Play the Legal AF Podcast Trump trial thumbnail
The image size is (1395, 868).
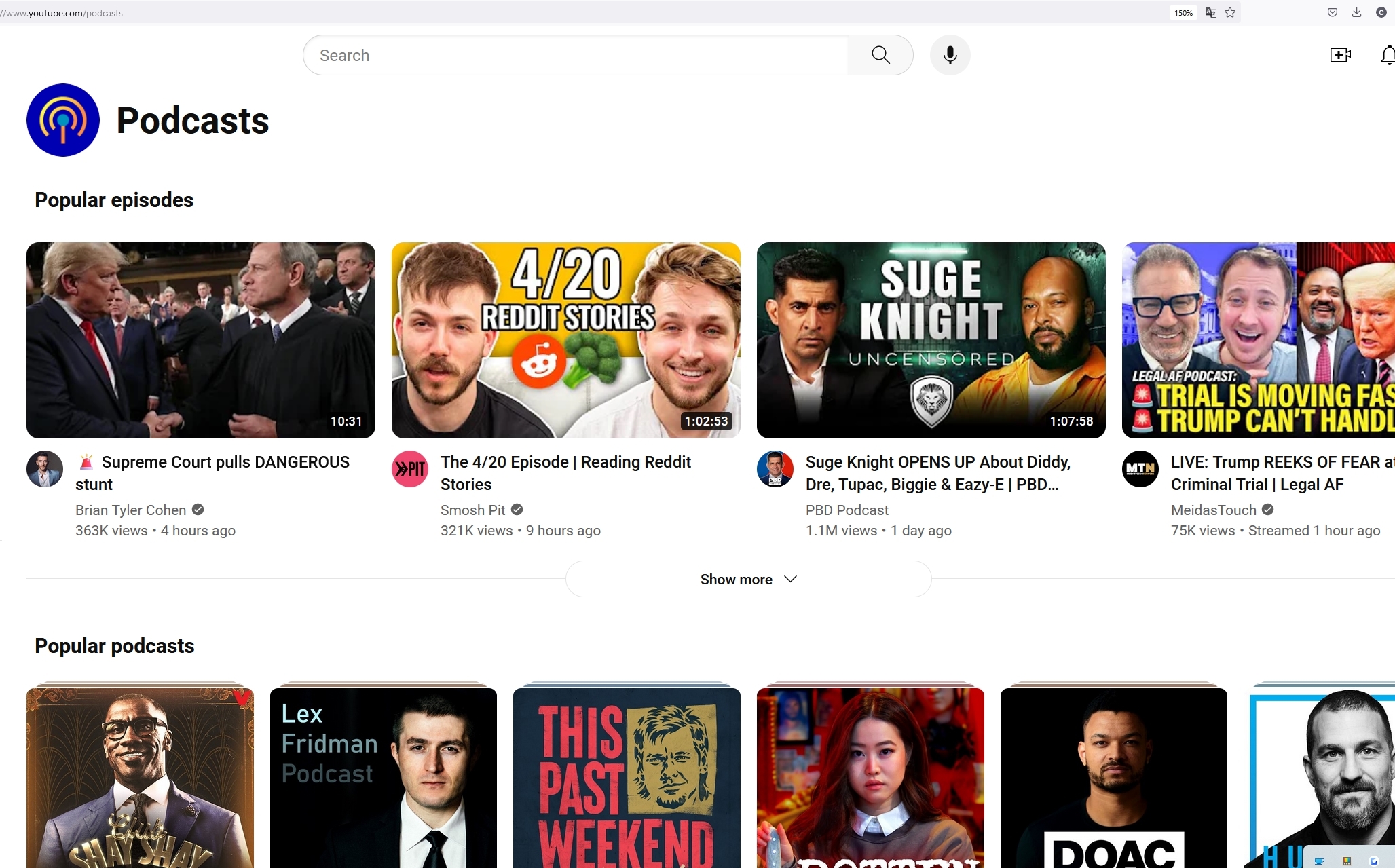click(1259, 340)
